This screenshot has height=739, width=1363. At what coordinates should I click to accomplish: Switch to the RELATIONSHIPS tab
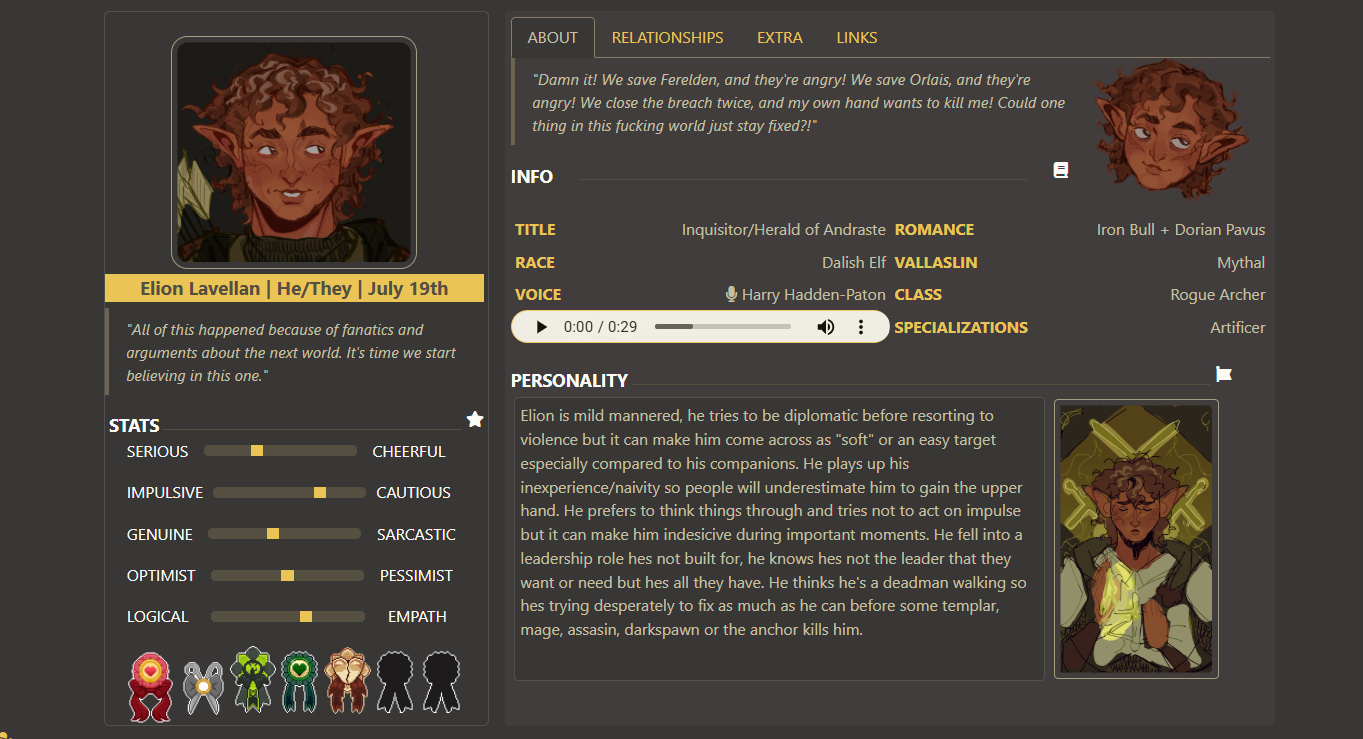coord(667,38)
